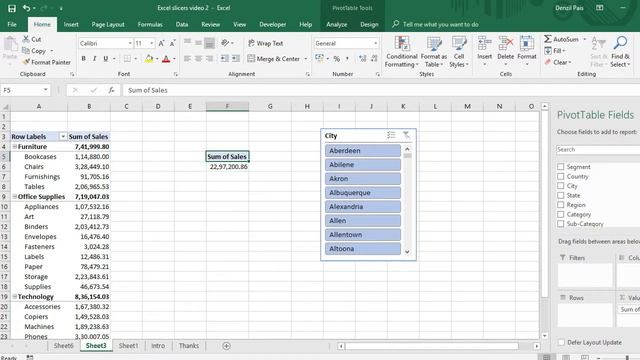Collapse the Furniture group
Screen dimensions: 640x360
pos(14,147)
